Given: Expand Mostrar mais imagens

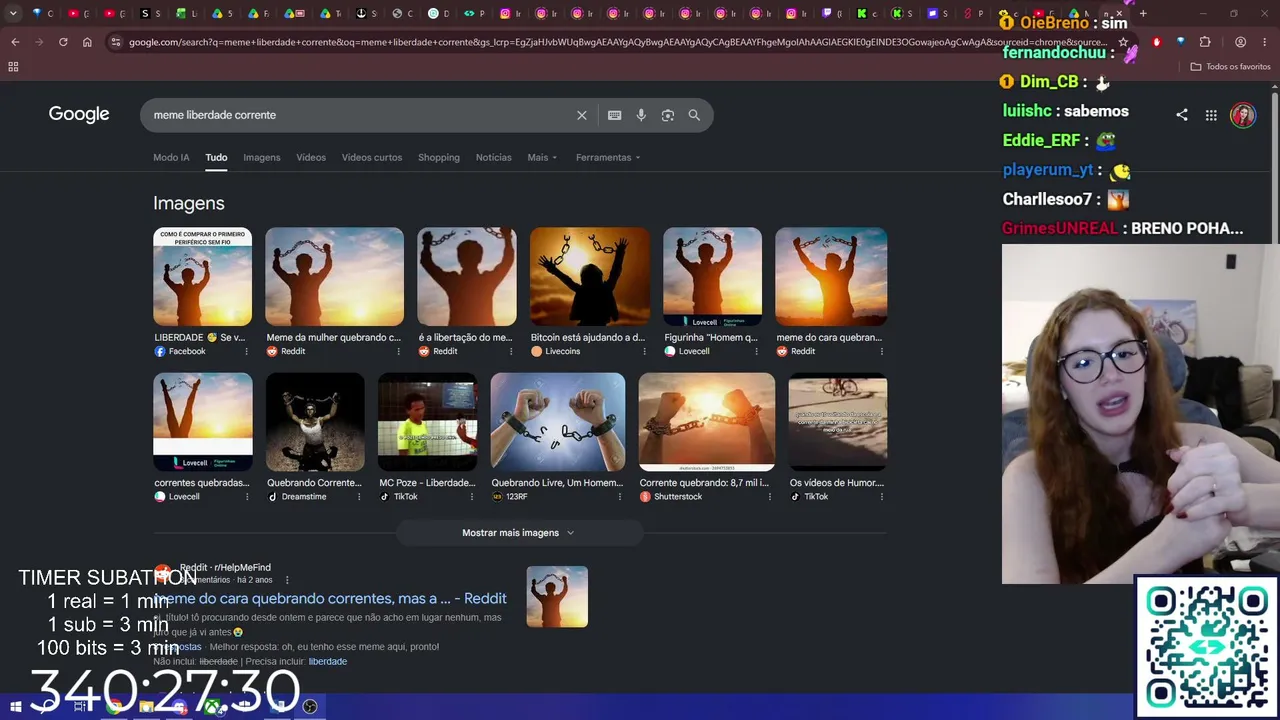Looking at the screenshot, I should pyautogui.click(x=519, y=533).
